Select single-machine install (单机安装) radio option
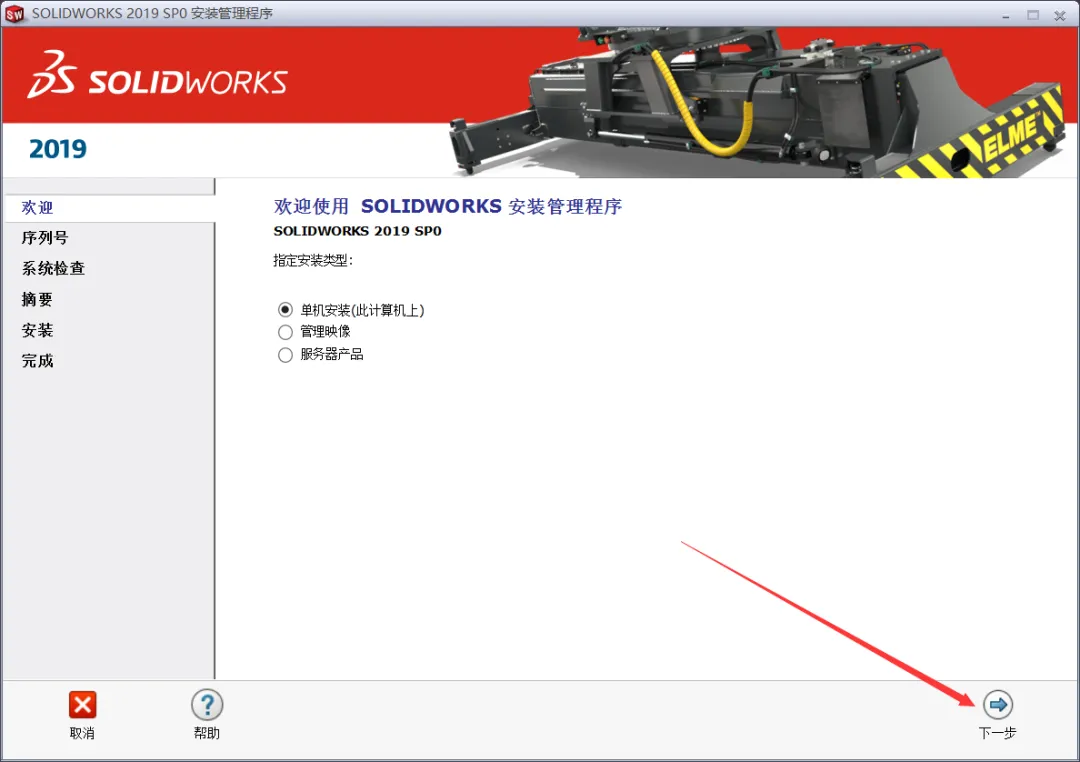This screenshot has width=1080, height=762. [x=285, y=309]
